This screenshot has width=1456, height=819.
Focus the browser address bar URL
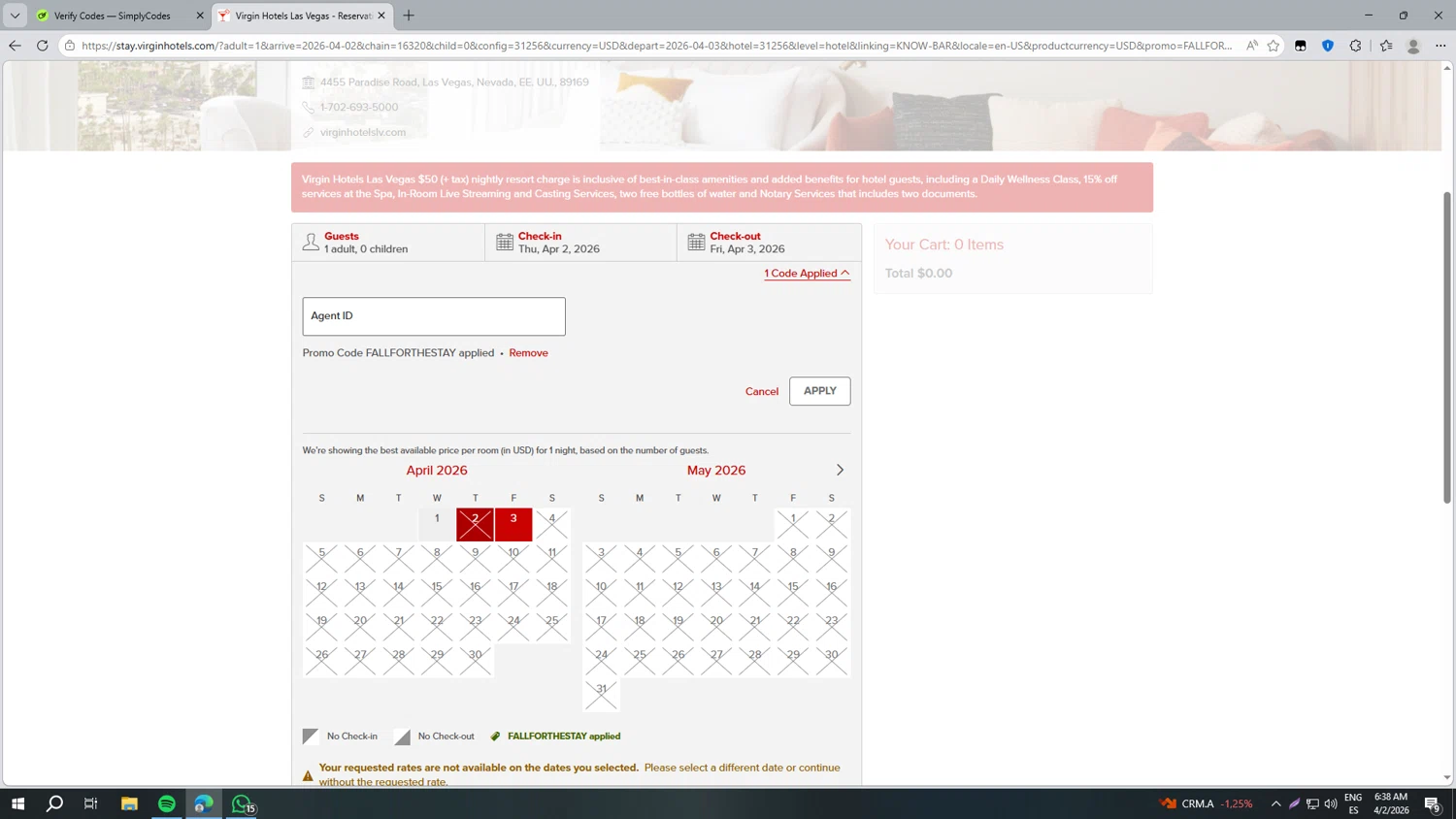click(x=656, y=46)
